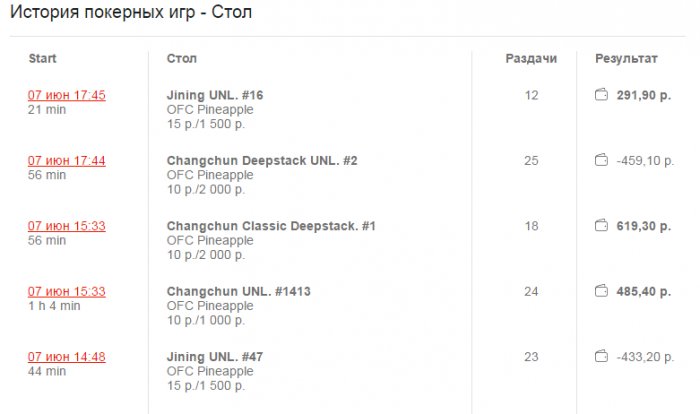Click the 619,30 р. result amount
700x414 pixels.
644,226
